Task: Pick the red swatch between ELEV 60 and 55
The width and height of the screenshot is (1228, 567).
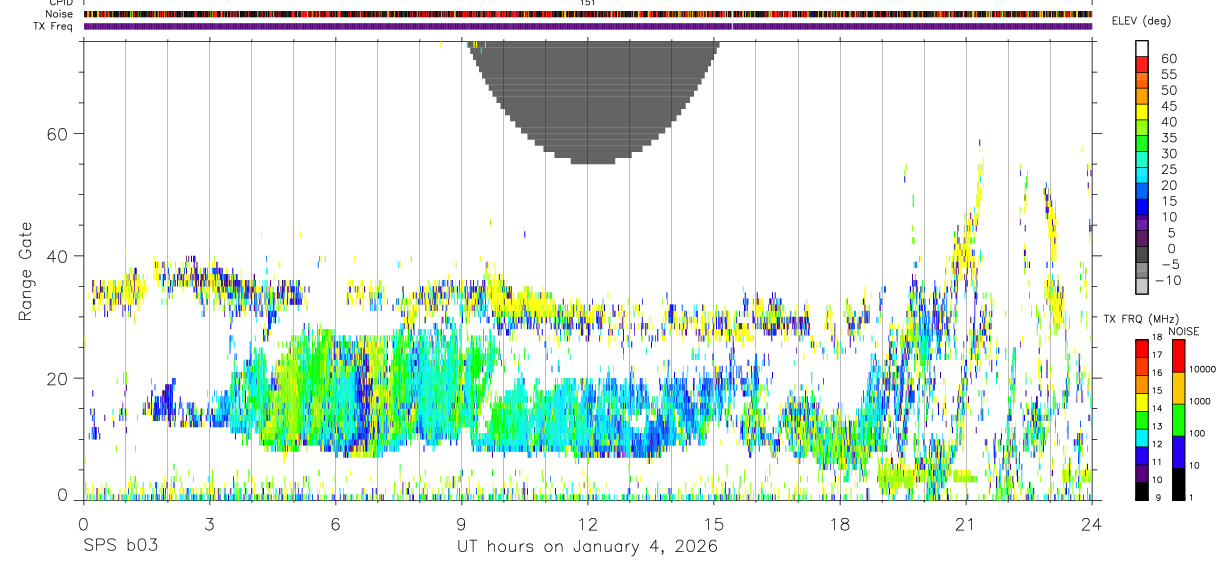Action: coord(1142,64)
